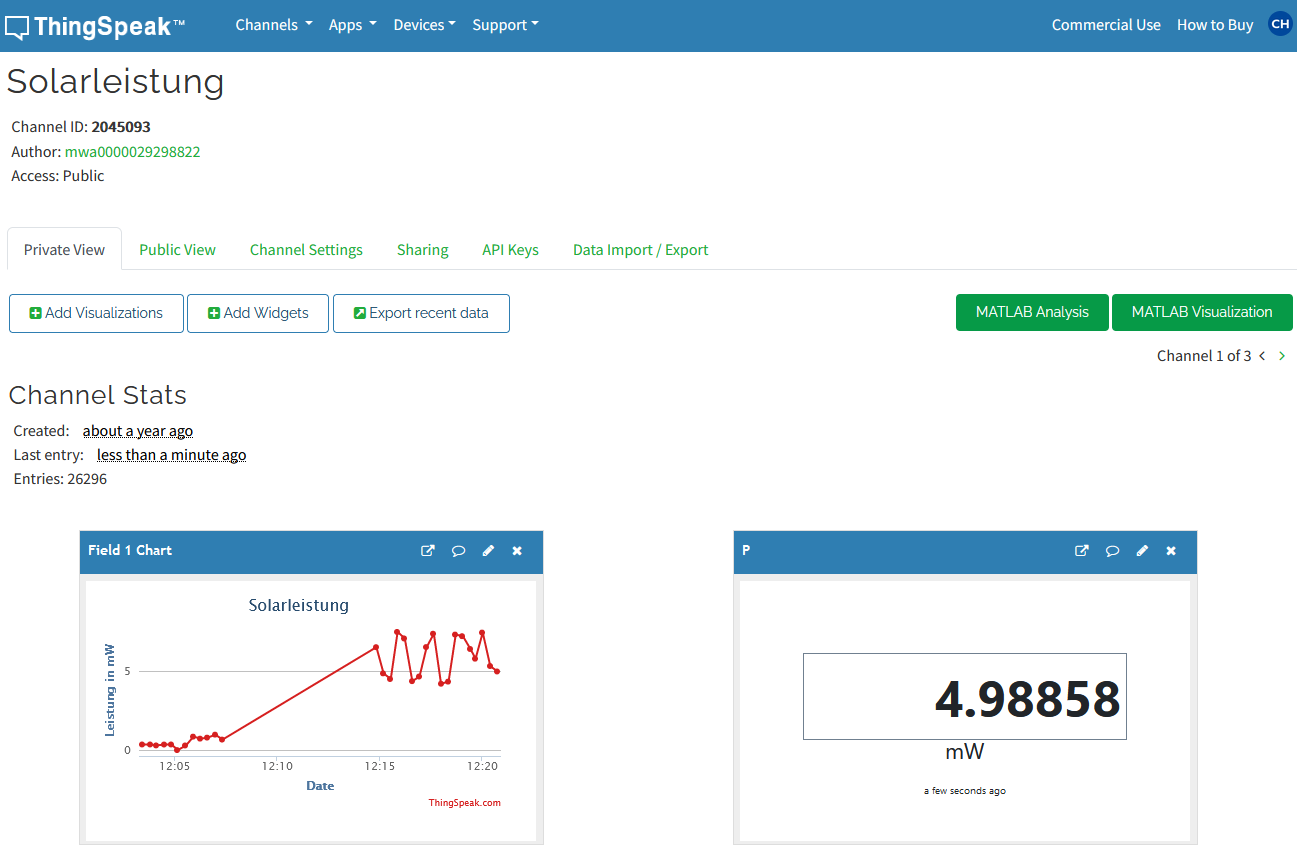Click the comment icon on Field 1 Chart
Viewport: 1297px width, 857px height.
[x=458, y=551]
